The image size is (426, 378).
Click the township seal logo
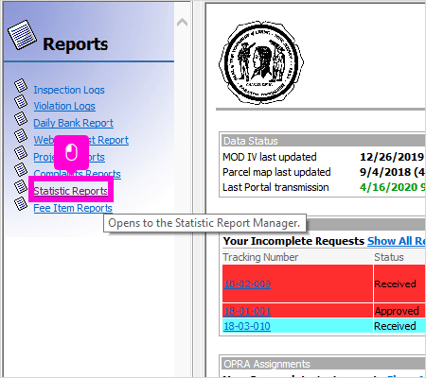coord(261,62)
